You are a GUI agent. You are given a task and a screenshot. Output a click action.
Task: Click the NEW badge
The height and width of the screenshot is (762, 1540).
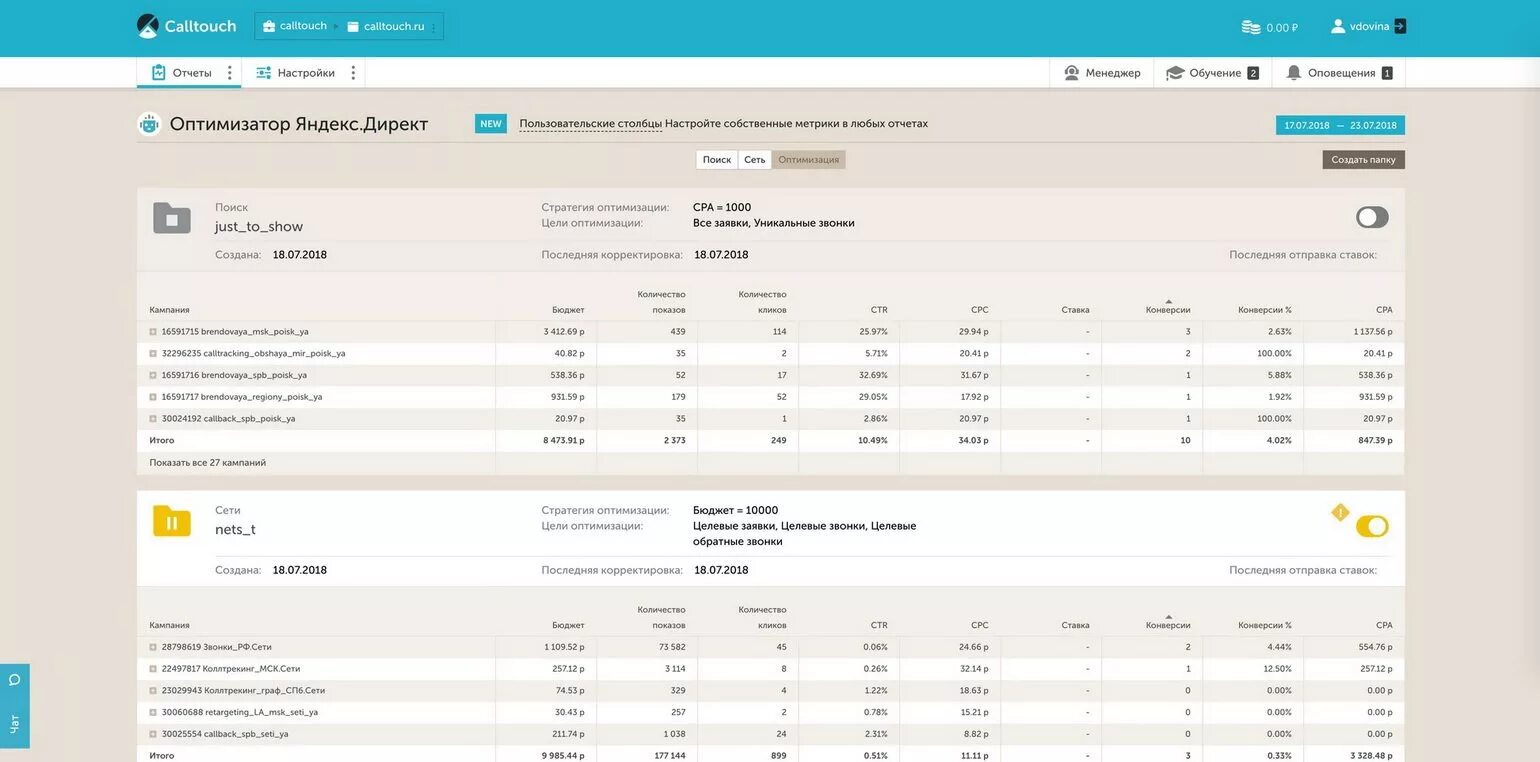coord(491,124)
